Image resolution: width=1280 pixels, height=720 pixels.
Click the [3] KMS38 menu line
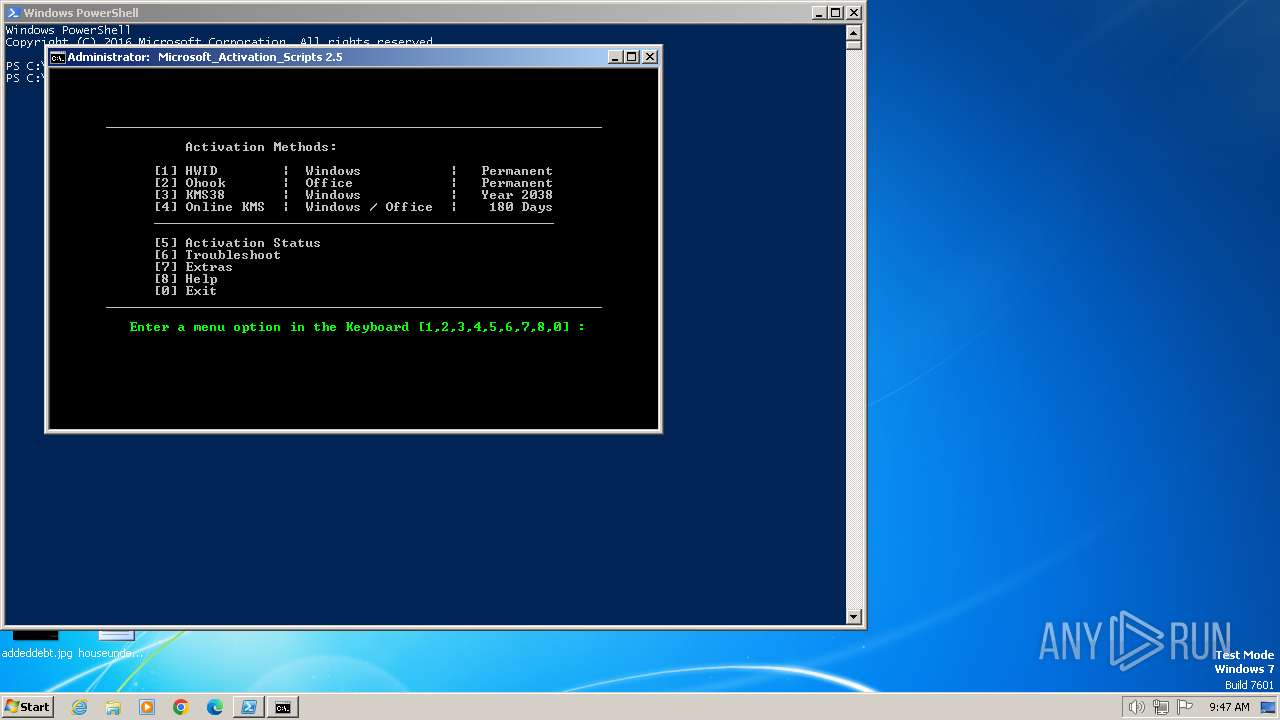(353, 195)
